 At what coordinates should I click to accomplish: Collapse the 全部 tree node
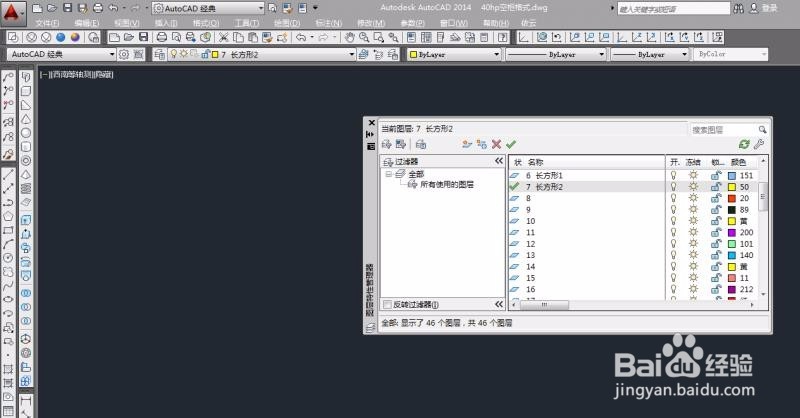(388, 174)
